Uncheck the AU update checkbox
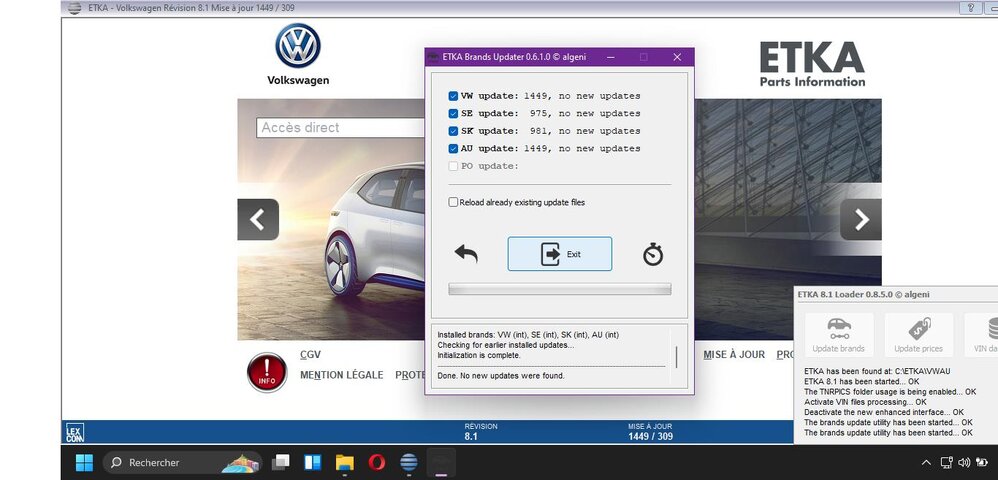This screenshot has width=998, height=480. click(453, 148)
